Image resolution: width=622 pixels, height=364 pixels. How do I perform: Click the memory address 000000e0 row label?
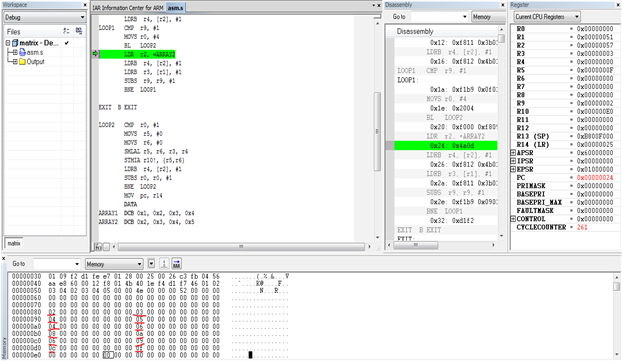(x=26, y=355)
